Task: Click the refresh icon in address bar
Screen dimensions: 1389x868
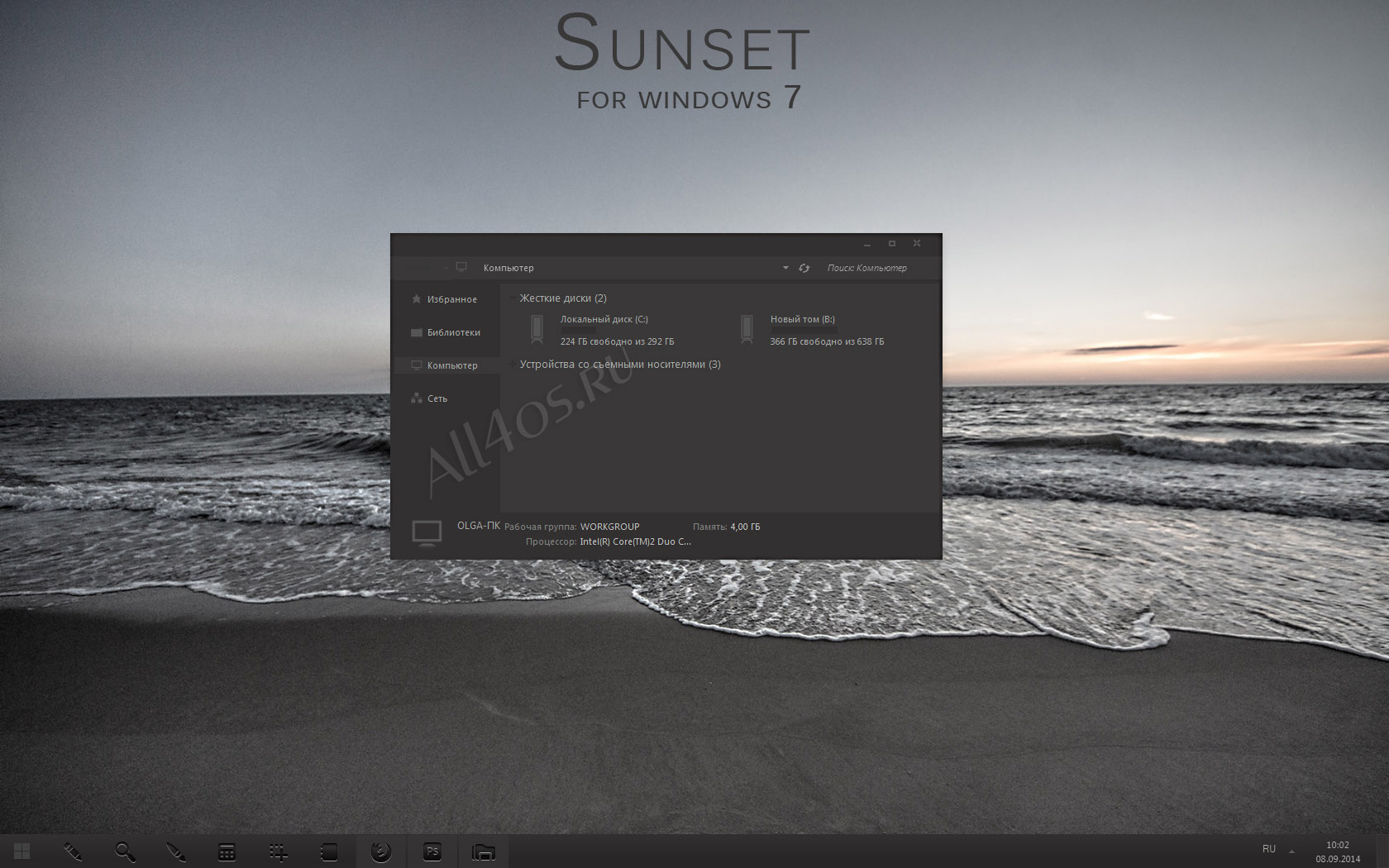Action: tap(804, 268)
